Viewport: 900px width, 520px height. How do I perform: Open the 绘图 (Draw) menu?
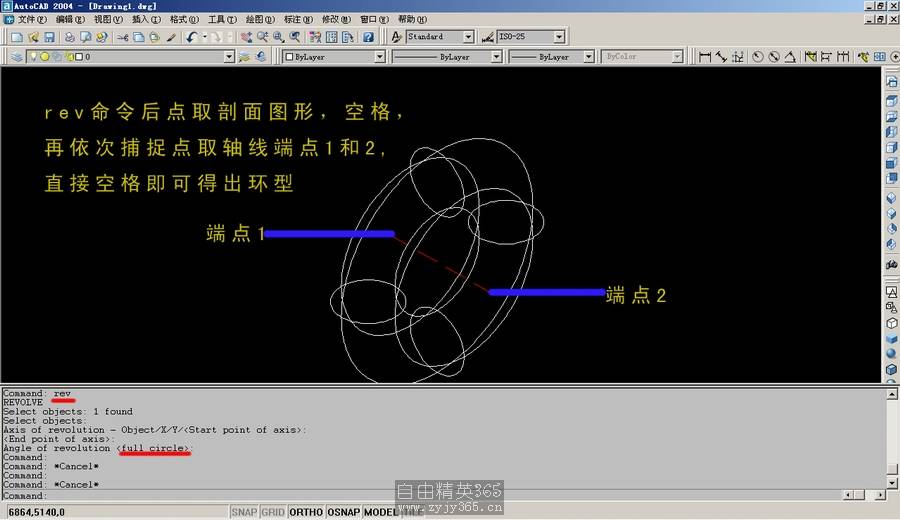(258, 19)
